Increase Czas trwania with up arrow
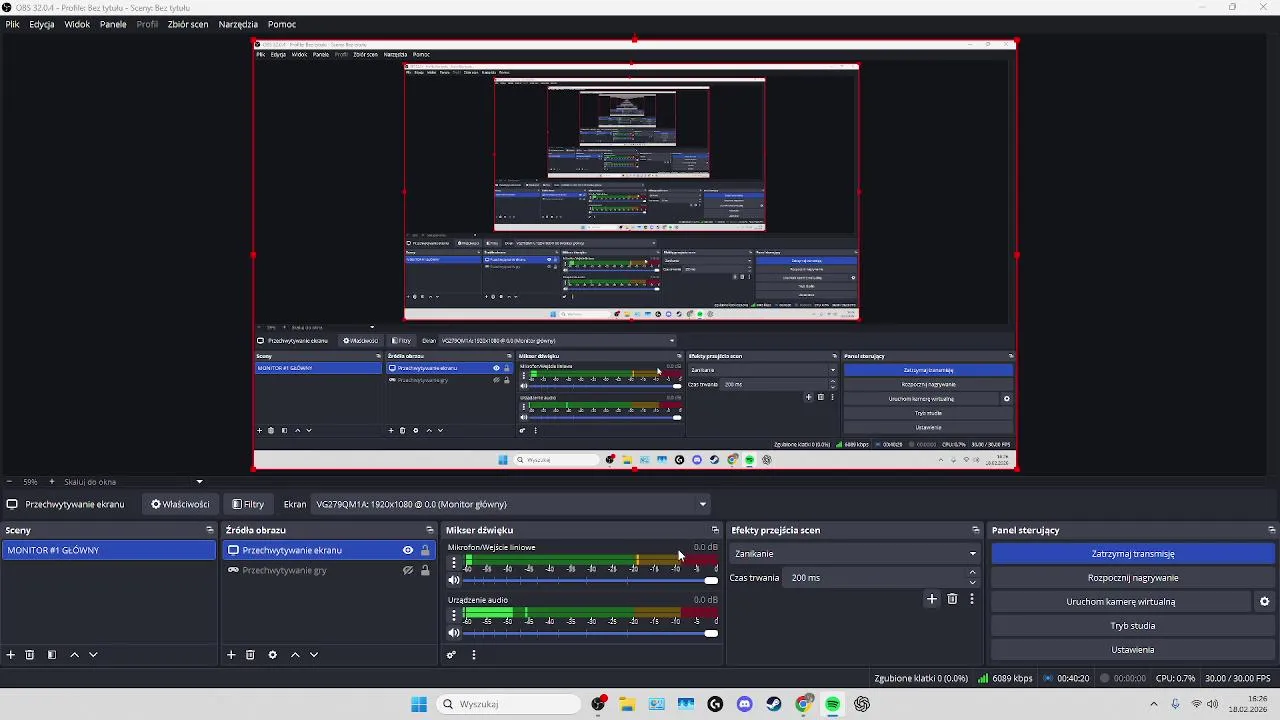Image resolution: width=1280 pixels, height=720 pixels. tap(972, 573)
